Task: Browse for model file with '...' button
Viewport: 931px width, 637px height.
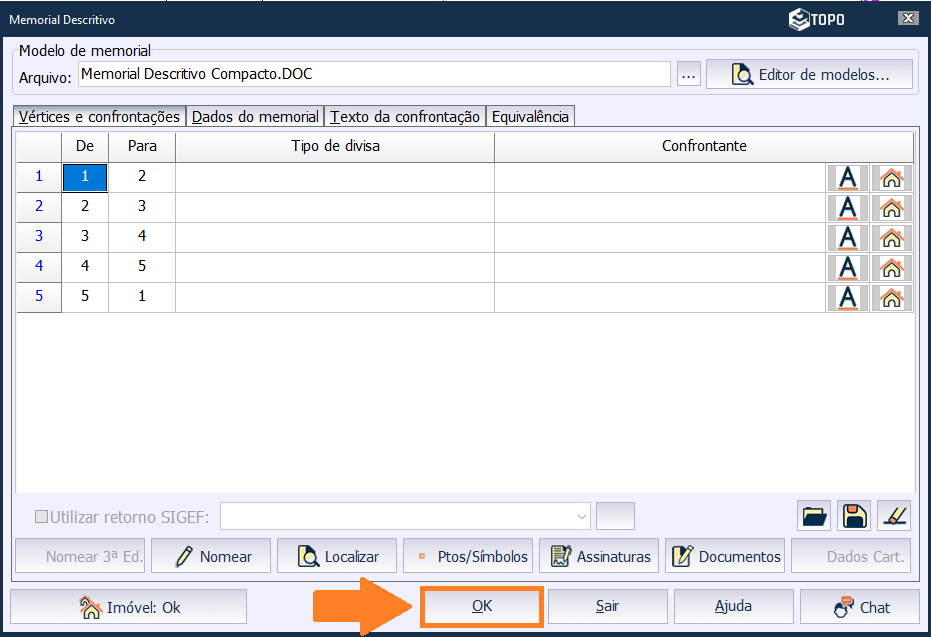Action: [688, 75]
